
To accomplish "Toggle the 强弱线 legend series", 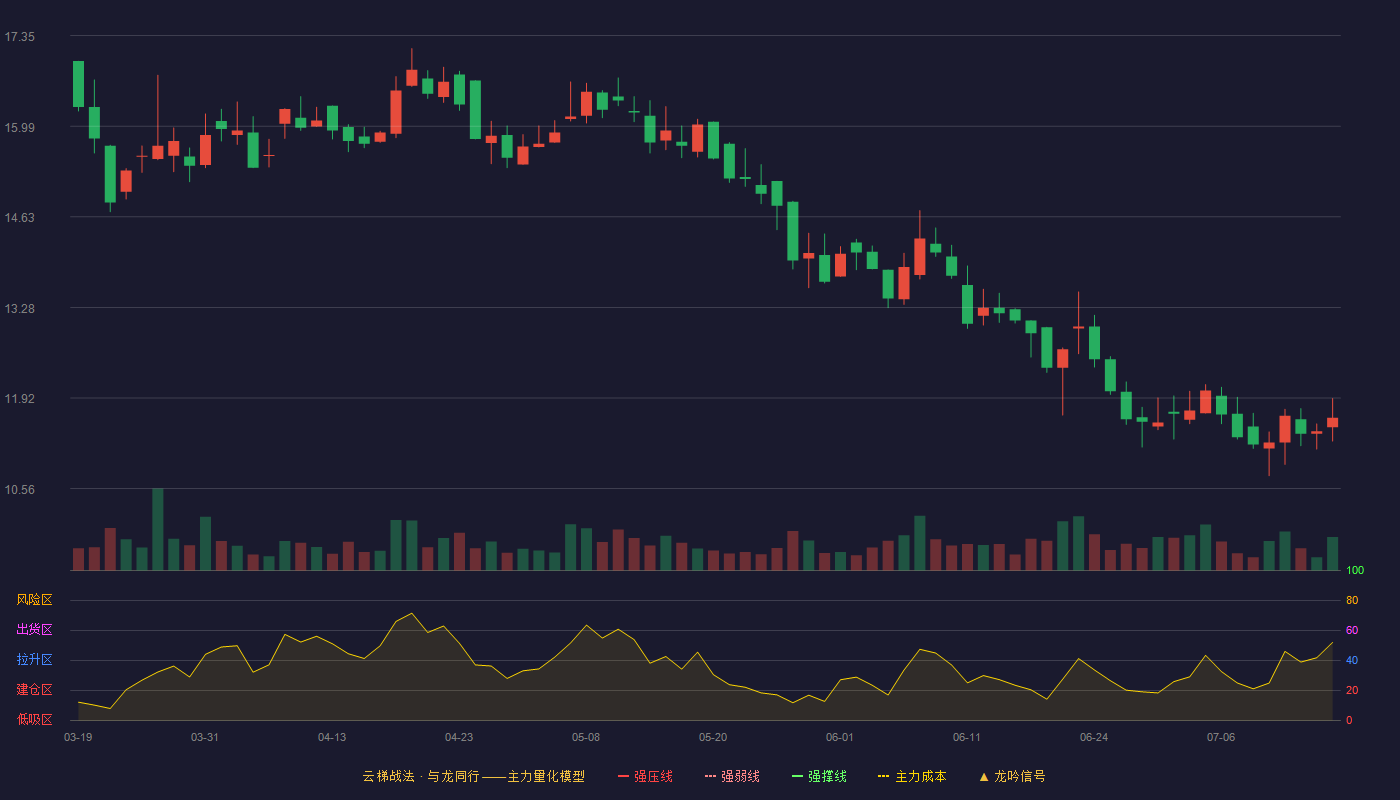I will [x=732, y=776].
